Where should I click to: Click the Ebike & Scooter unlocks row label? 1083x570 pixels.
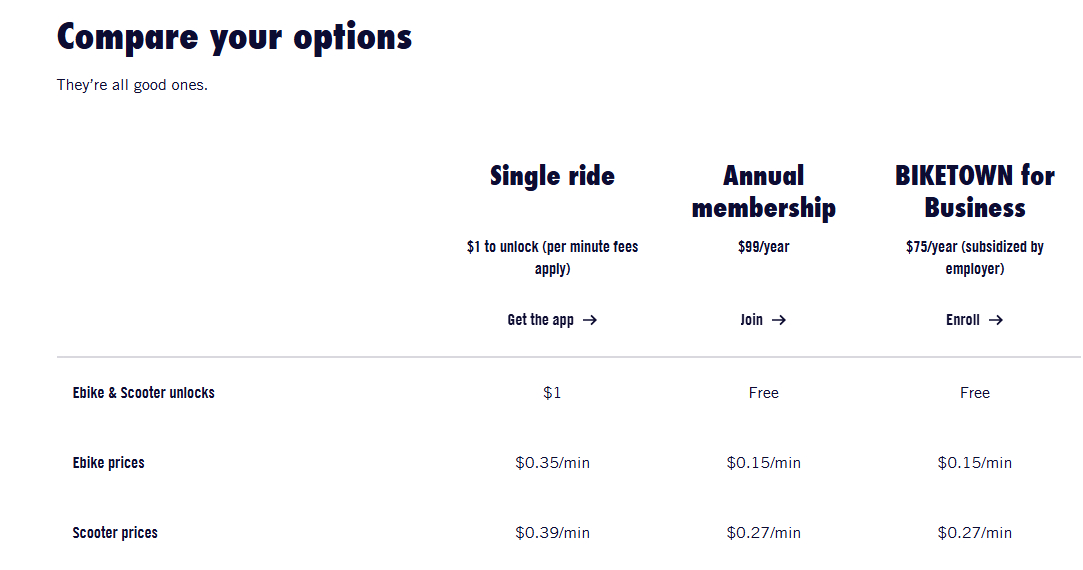coord(143,393)
